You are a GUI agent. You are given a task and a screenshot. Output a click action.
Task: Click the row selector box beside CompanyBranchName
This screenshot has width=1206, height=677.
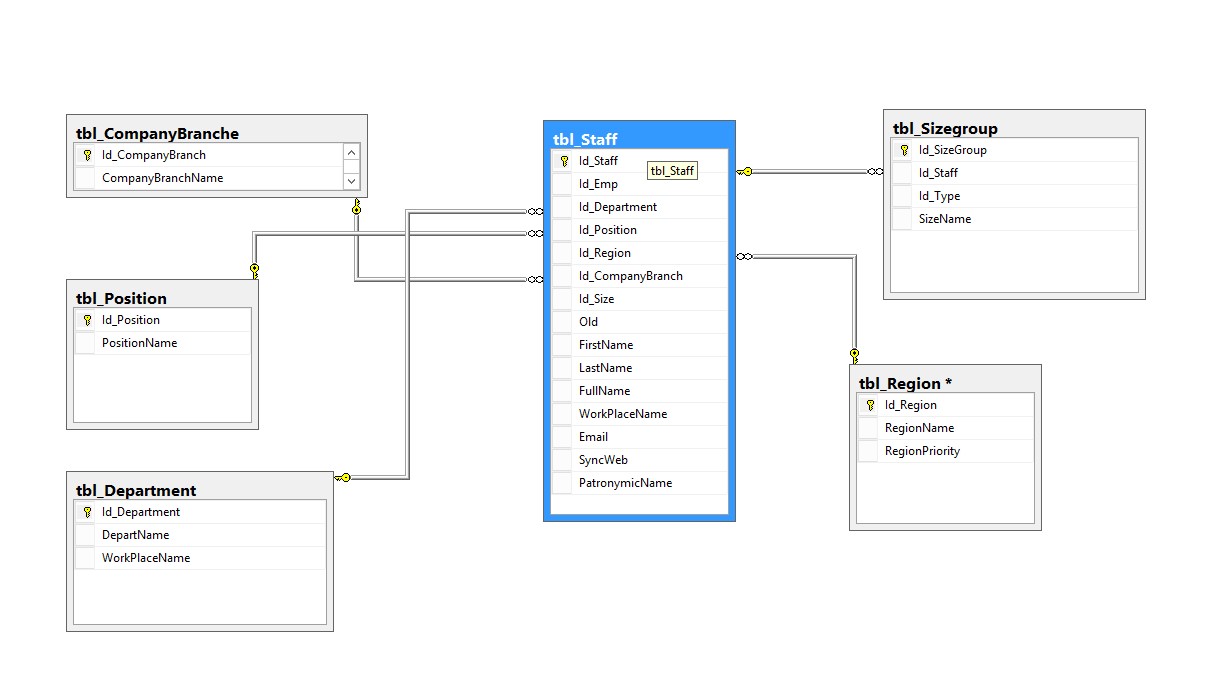pyautogui.click(x=85, y=178)
